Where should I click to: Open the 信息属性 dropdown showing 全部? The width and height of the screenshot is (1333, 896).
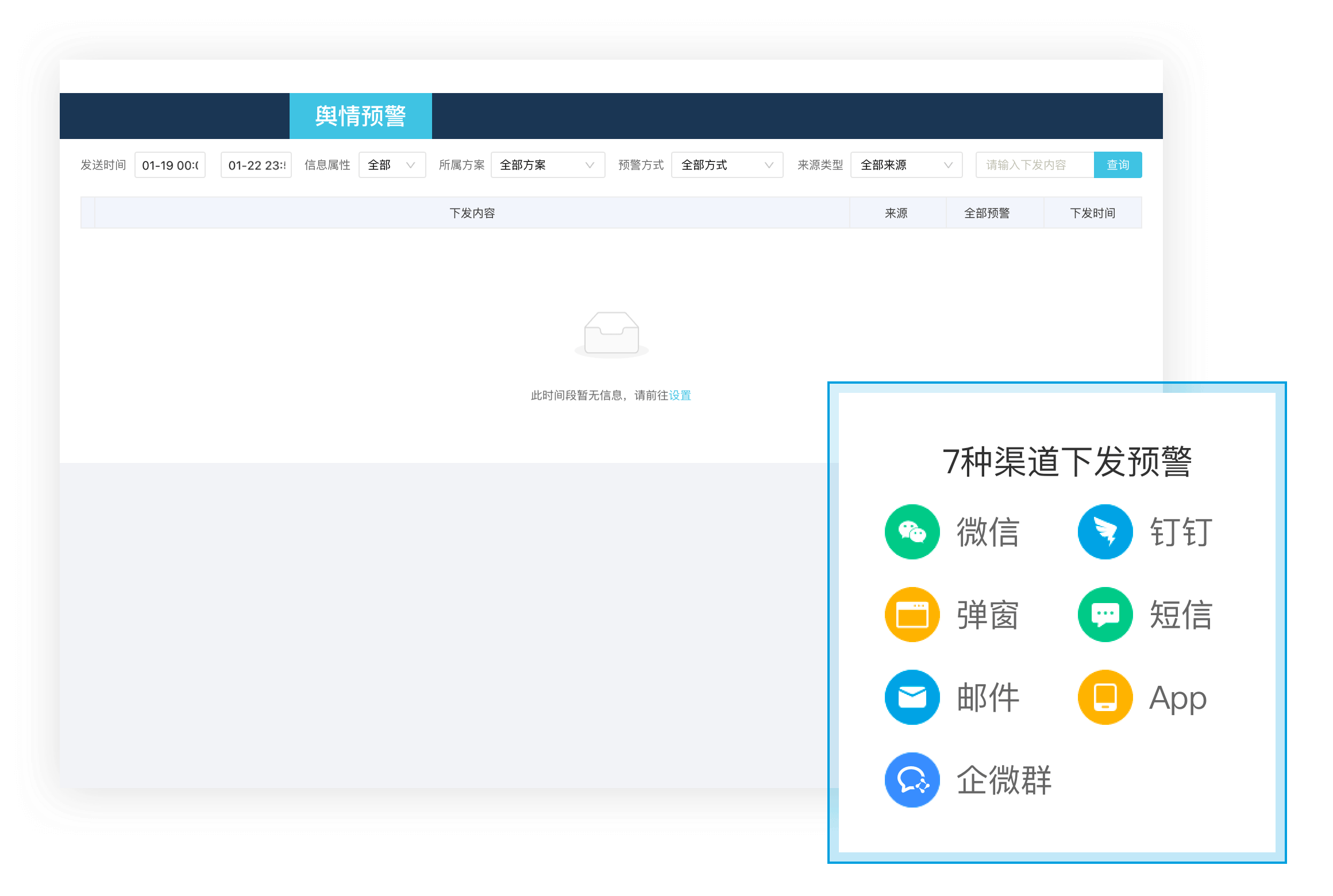[x=392, y=165]
